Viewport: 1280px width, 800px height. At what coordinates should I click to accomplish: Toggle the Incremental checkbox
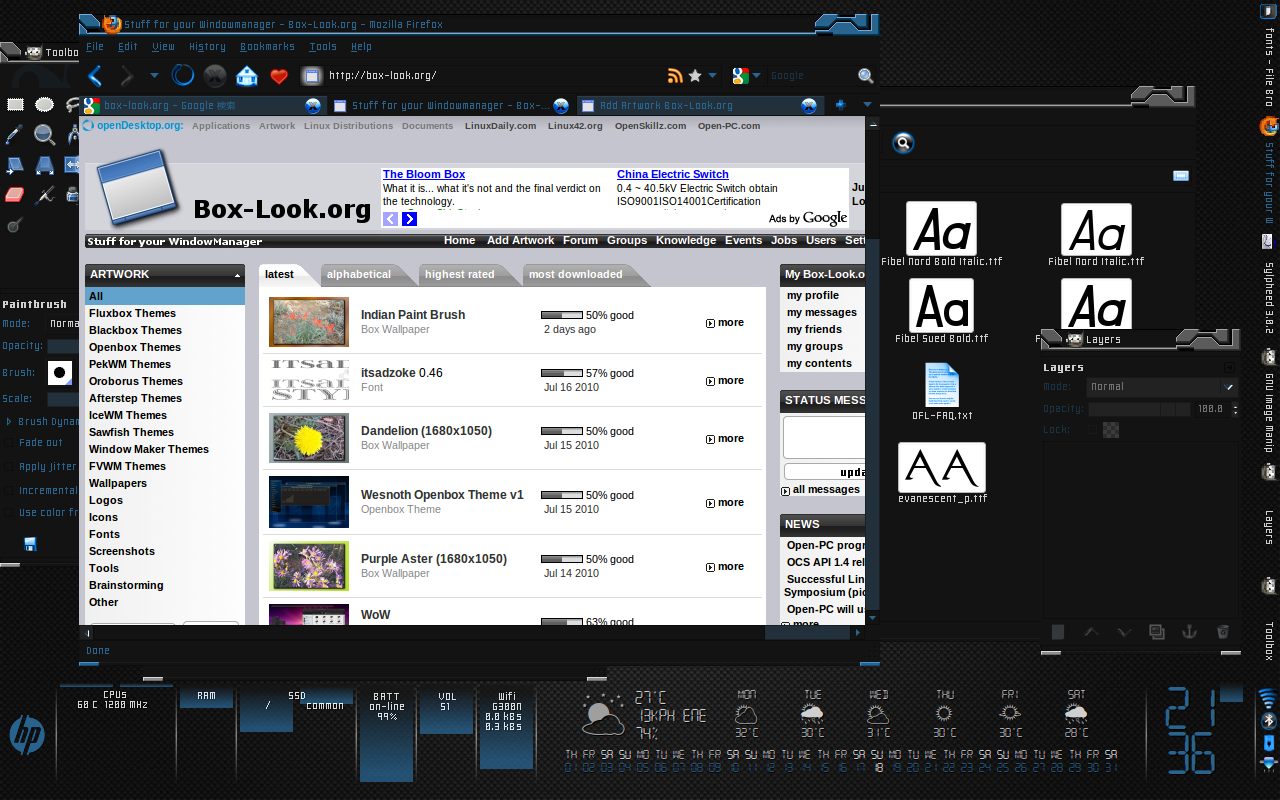tap(9, 491)
